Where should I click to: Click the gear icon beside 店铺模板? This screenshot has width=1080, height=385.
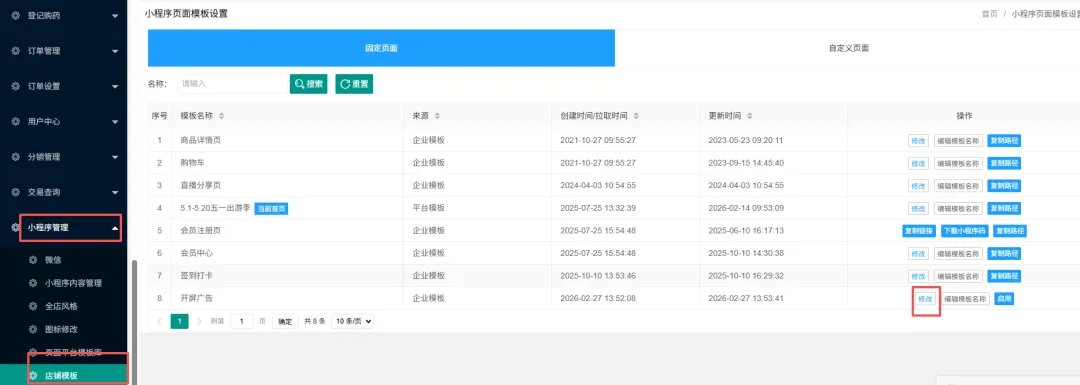[x=32, y=375]
